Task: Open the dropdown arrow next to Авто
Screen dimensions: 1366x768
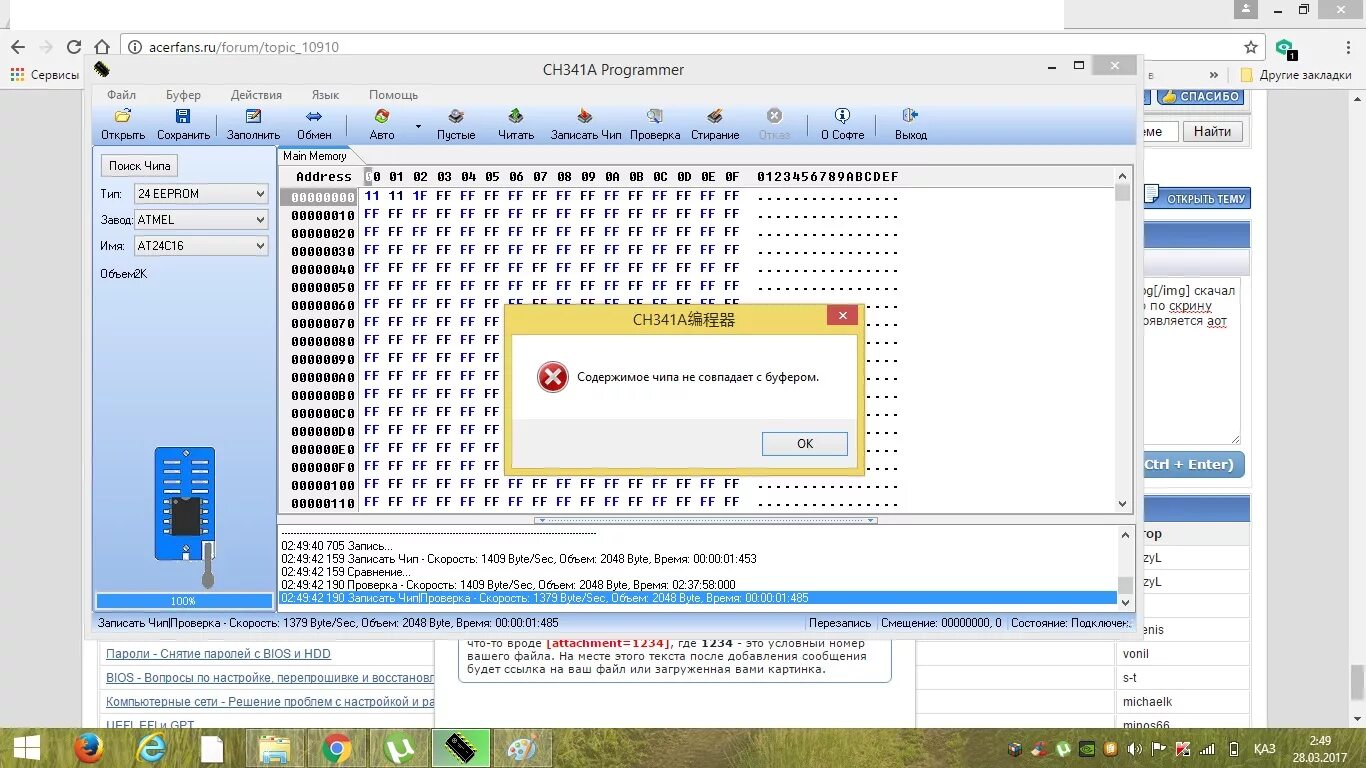Action: 418,127
